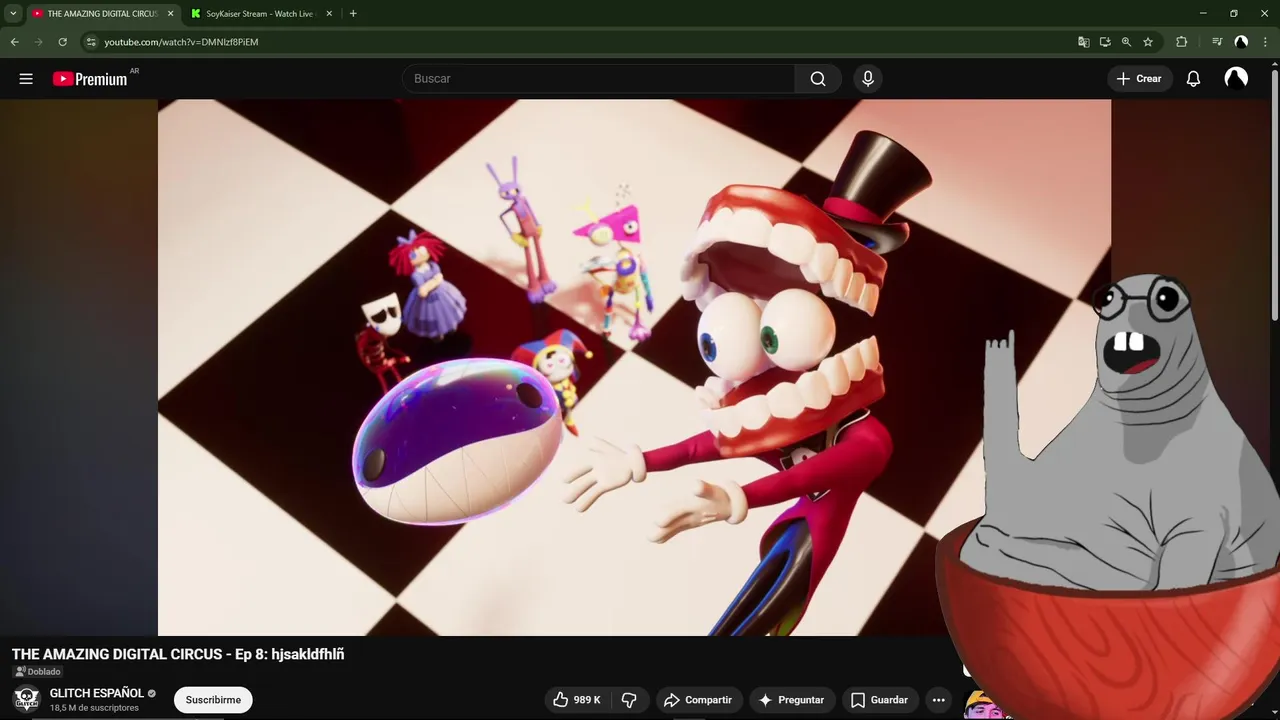The width and height of the screenshot is (1280, 720).
Task: Click the Doblado dubbed badge
Action: tap(37, 672)
